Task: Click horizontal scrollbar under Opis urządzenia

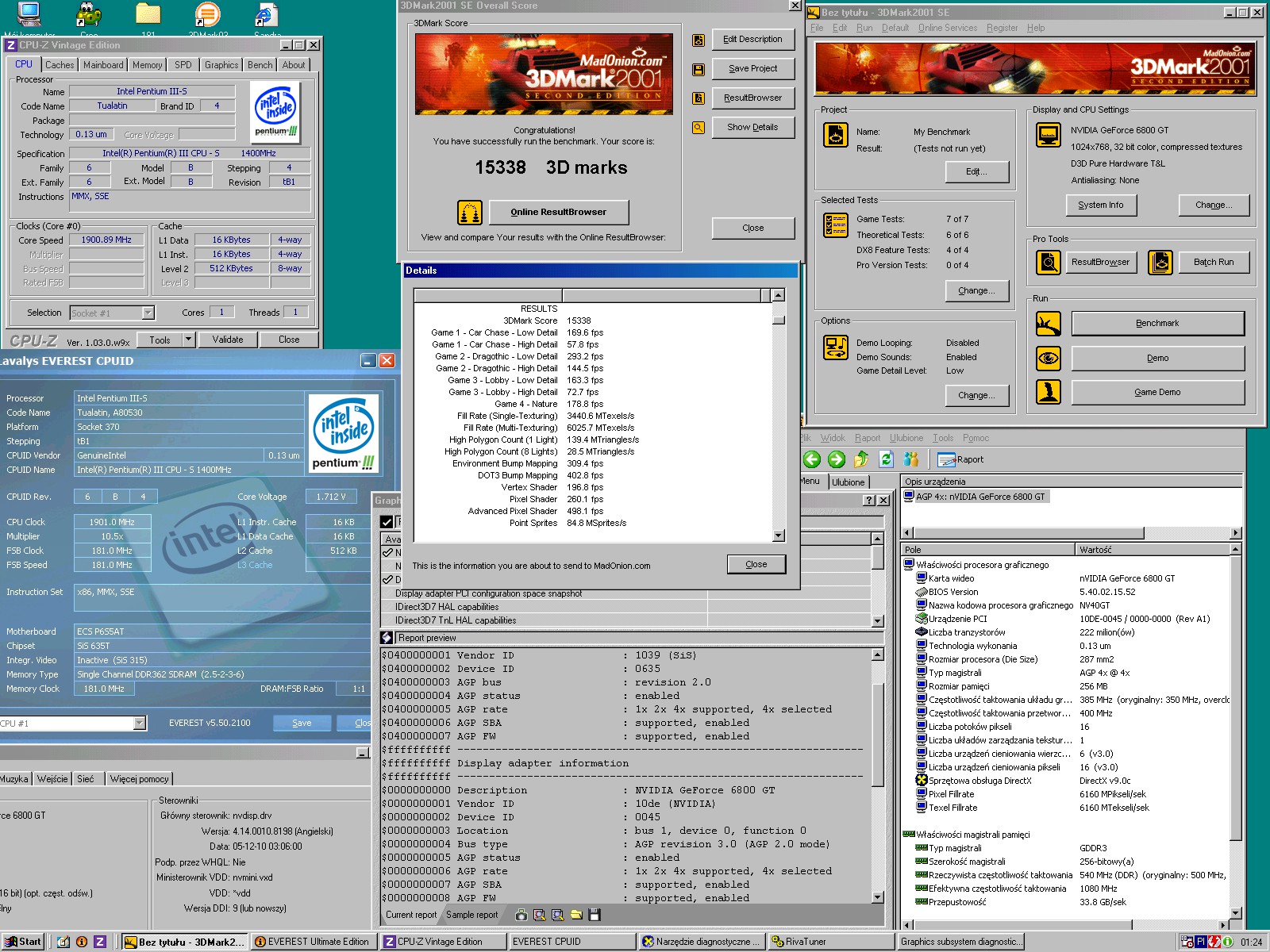Action: pyautogui.click(x=1071, y=532)
